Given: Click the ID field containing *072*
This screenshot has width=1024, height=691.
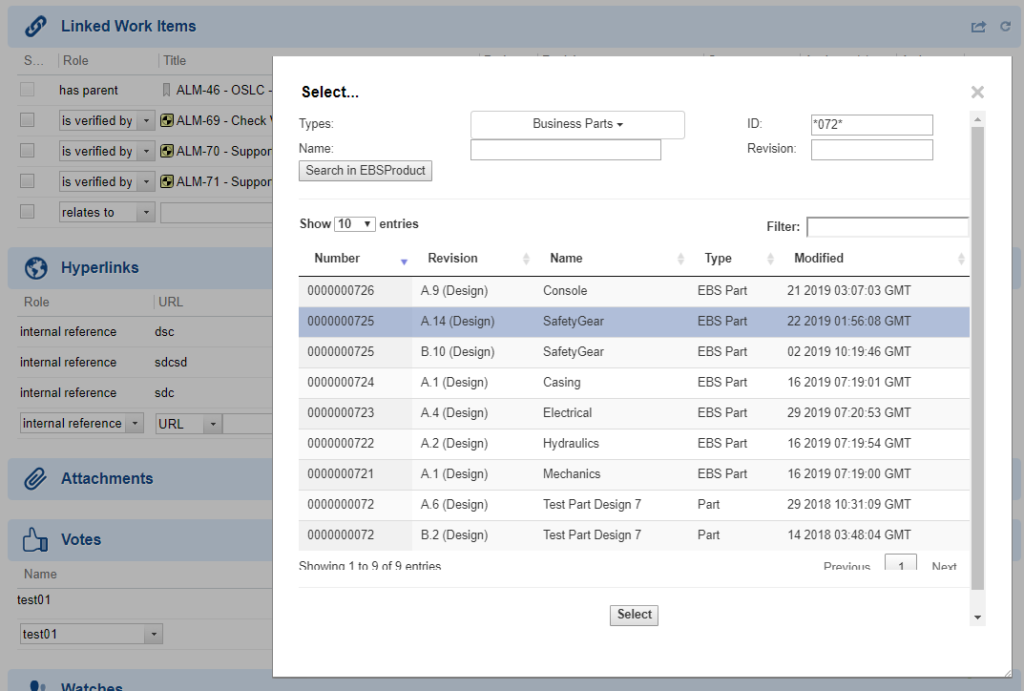Looking at the screenshot, I should pyautogui.click(x=872, y=125).
